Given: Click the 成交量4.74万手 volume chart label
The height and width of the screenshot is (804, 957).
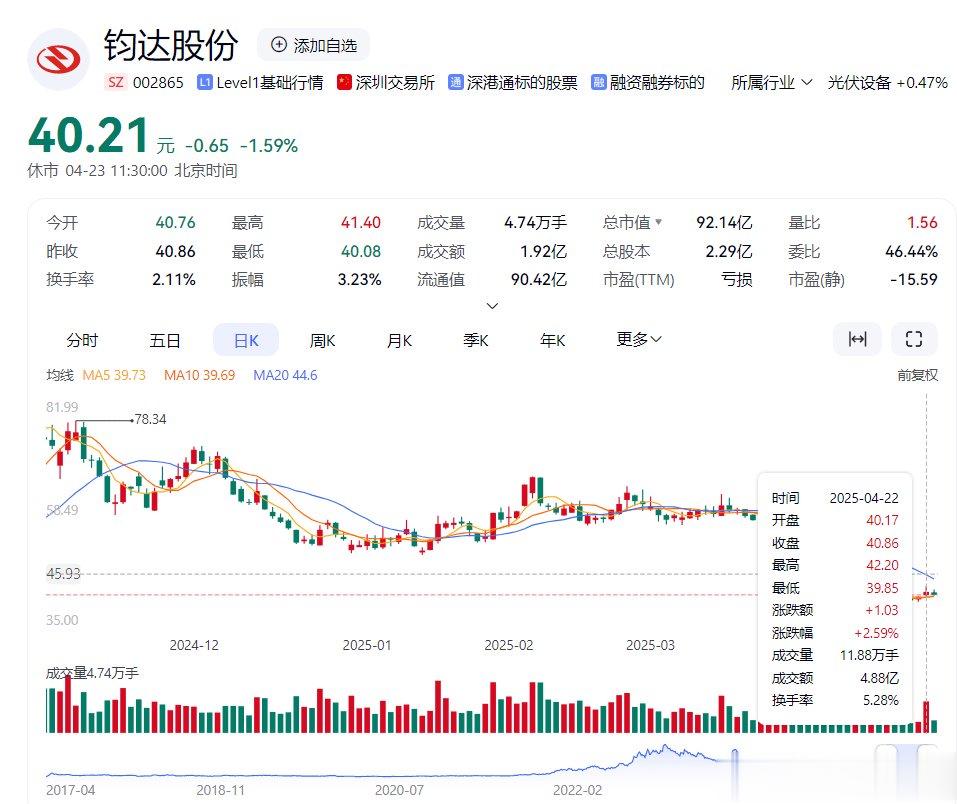Looking at the screenshot, I should pos(92,673).
